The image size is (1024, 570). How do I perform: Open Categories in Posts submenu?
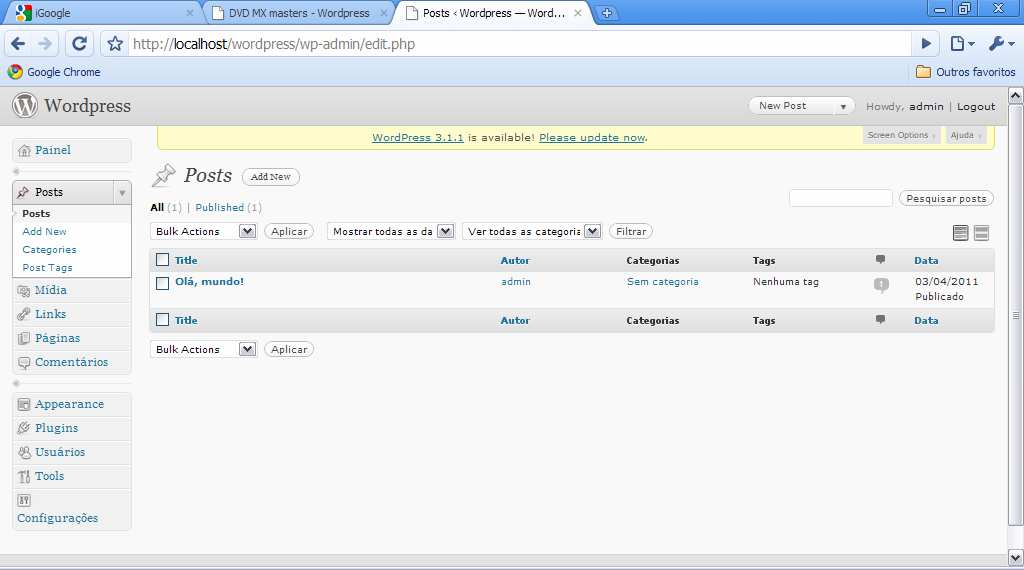point(49,249)
